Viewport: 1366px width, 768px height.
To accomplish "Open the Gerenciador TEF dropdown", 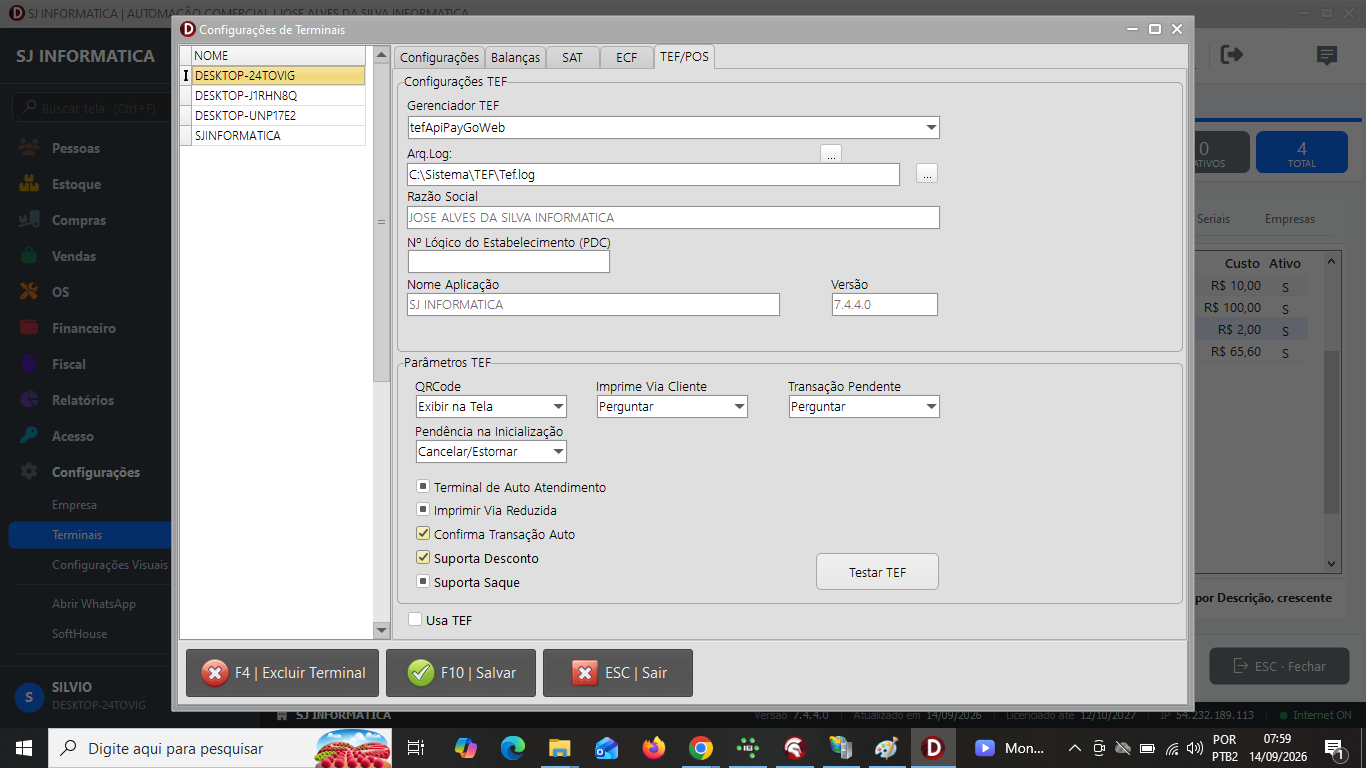I will 931,128.
